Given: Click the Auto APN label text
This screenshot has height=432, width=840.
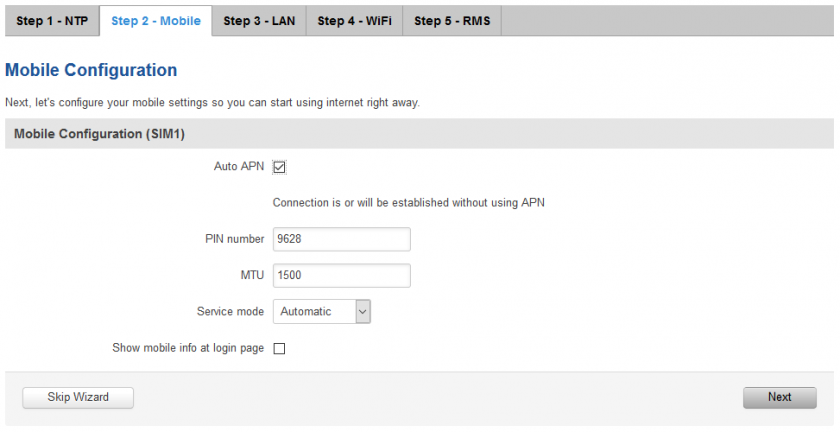Looking at the screenshot, I should [x=239, y=166].
